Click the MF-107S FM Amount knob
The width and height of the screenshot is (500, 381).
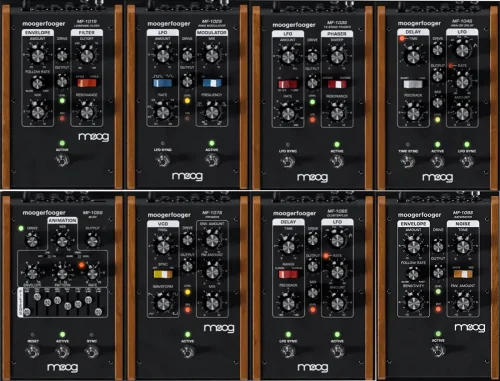point(212,272)
